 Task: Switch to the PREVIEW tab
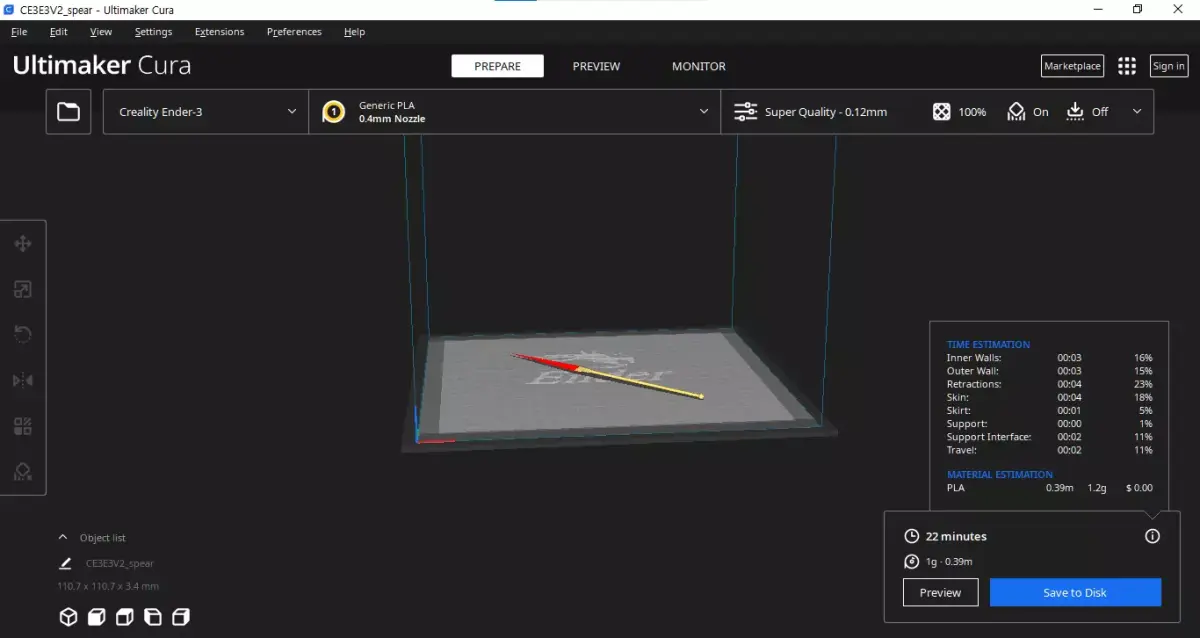click(596, 65)
